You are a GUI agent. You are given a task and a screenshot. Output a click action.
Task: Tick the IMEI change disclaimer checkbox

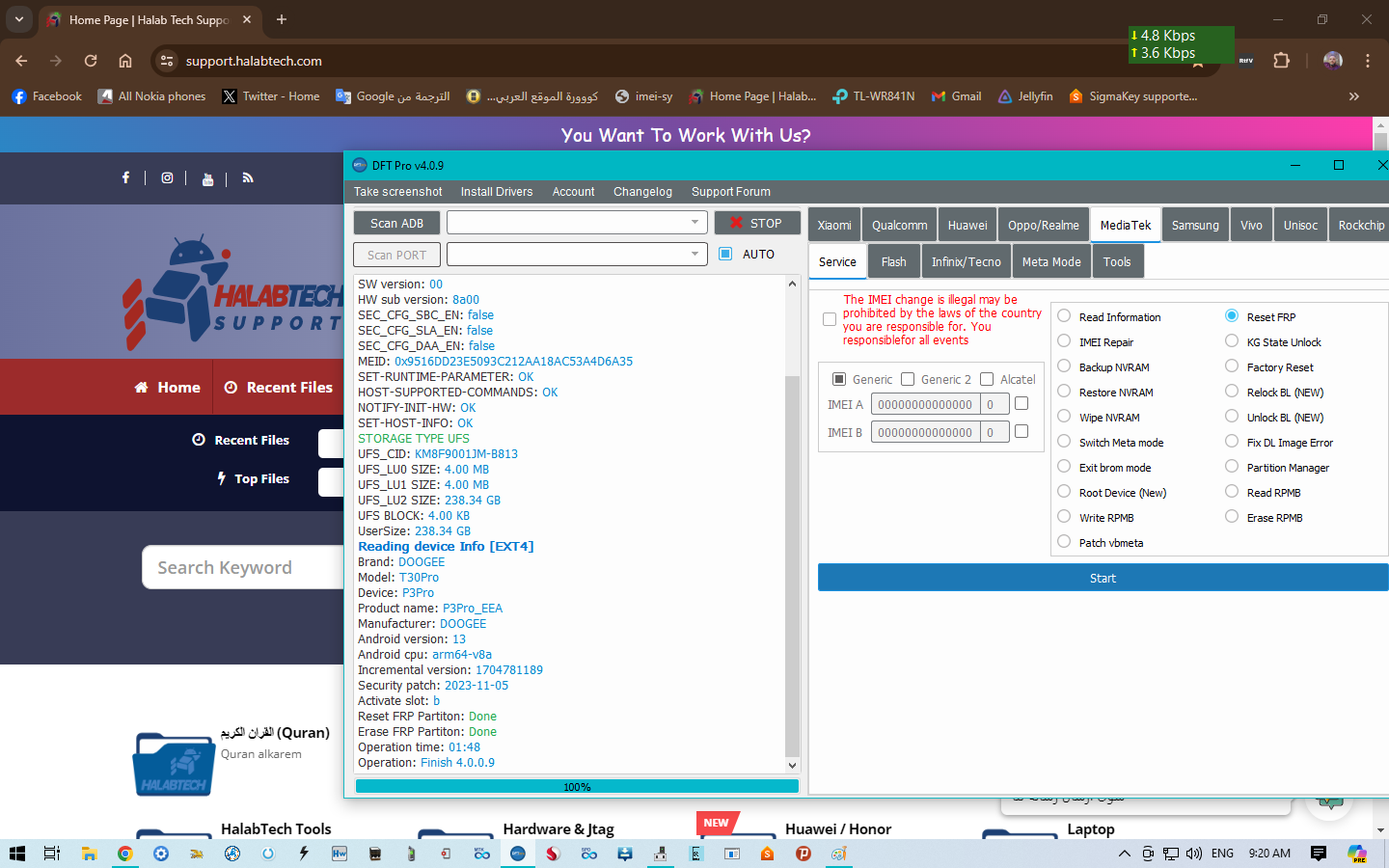click(830, 319)
